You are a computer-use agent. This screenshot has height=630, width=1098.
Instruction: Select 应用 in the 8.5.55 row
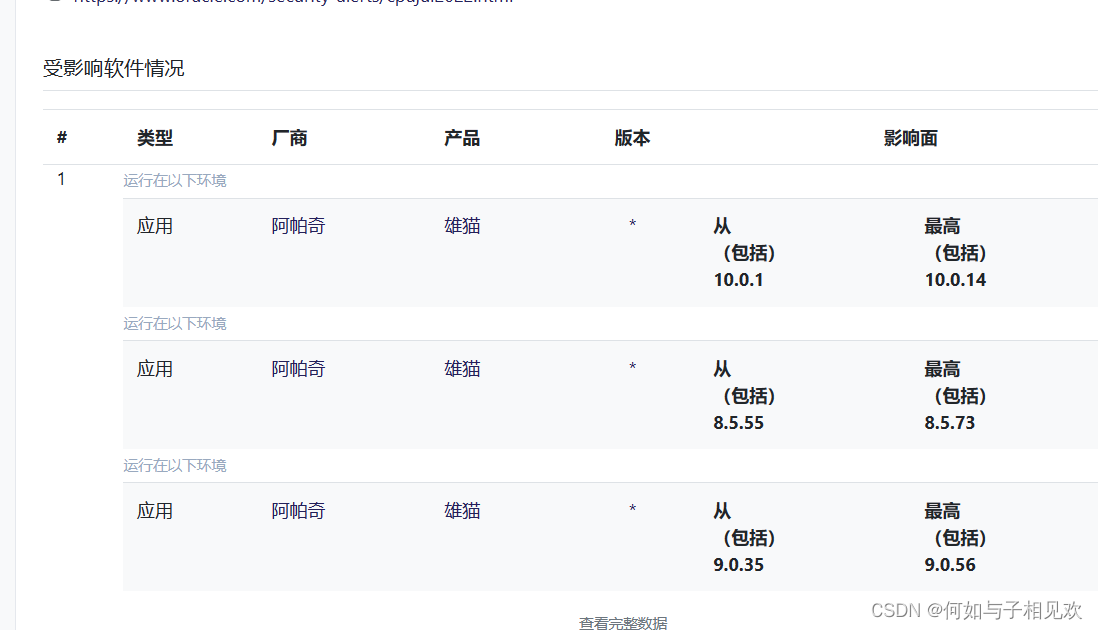pyautogui.click(x=155, y=369)
